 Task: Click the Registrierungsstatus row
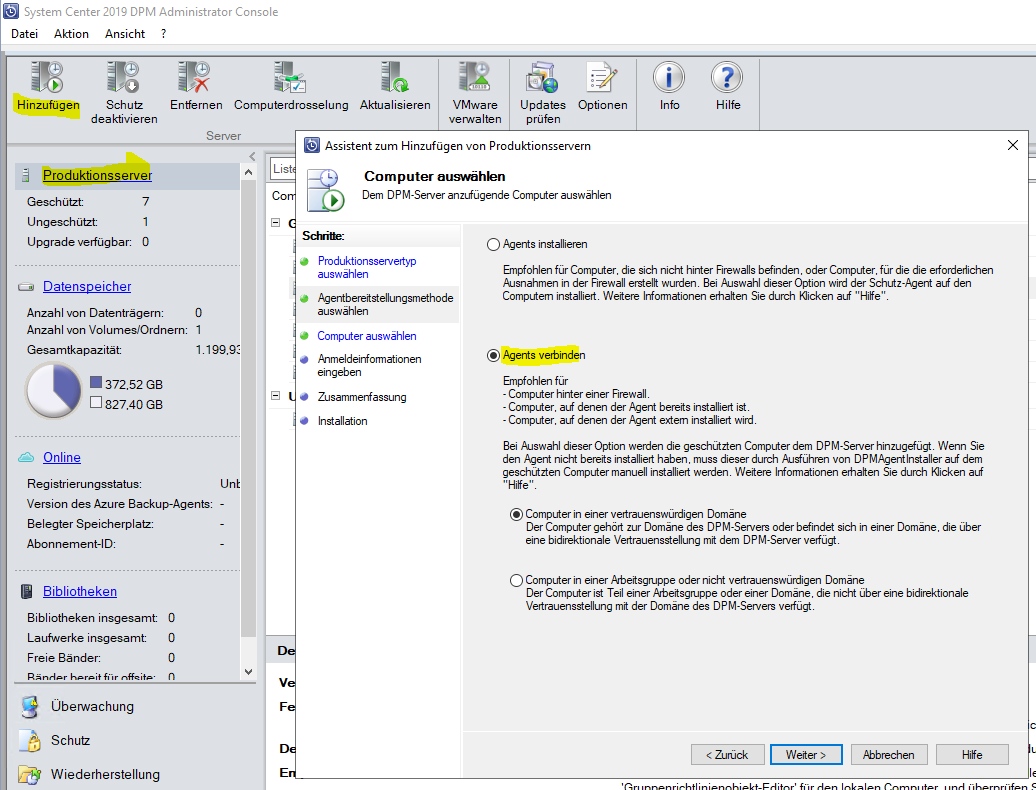point(133,484)
